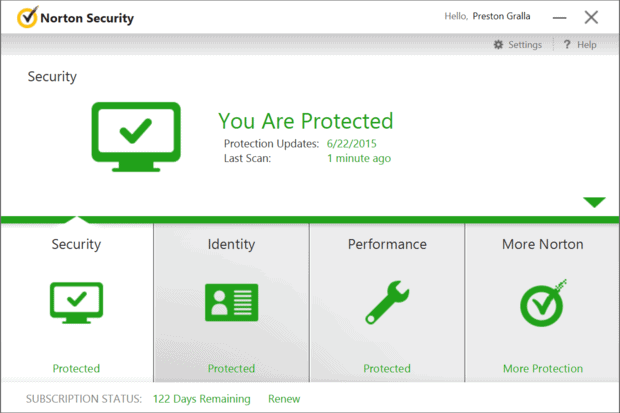
Task: Click the More Norton checkmark icon
Action: 542,303
